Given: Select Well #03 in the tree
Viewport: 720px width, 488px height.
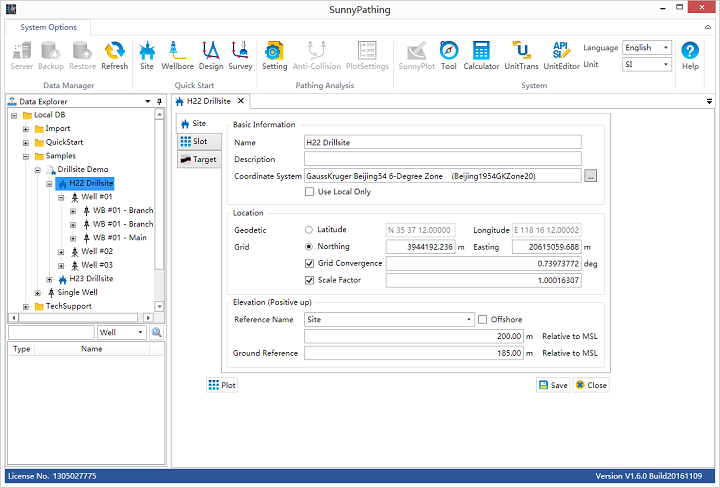Looking at the screenshot, I should click(x=96, y=265).
